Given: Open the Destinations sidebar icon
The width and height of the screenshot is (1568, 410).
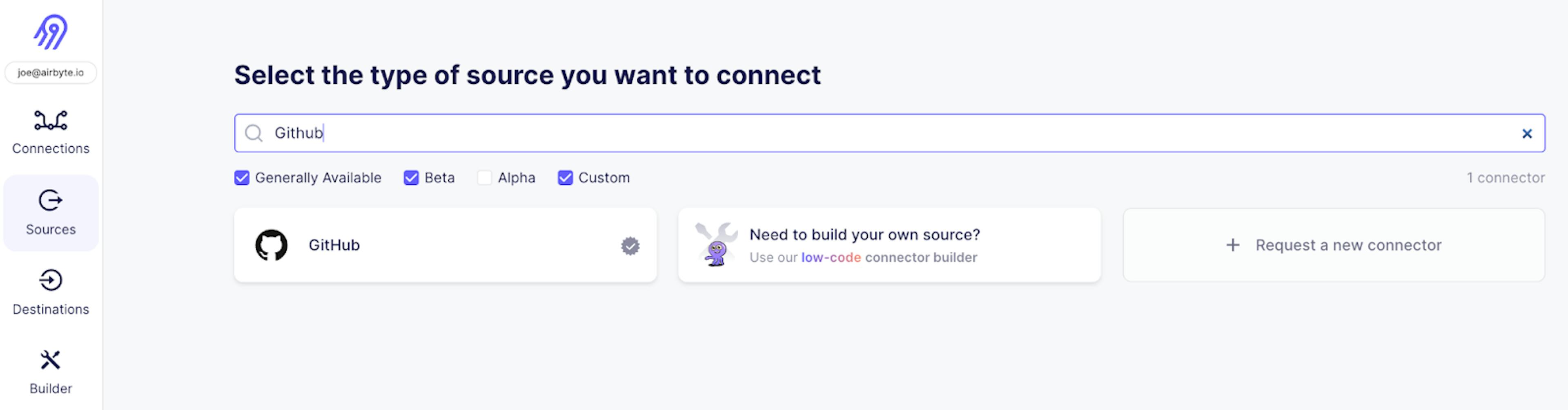Looking at the screenshot, I should coord(51,280).
